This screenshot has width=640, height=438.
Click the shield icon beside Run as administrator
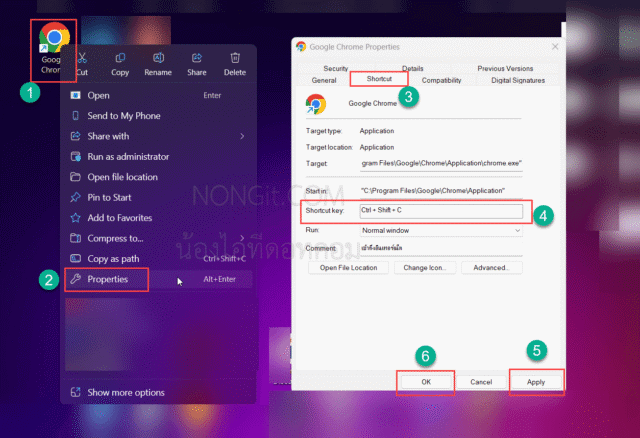pos(76,156)
